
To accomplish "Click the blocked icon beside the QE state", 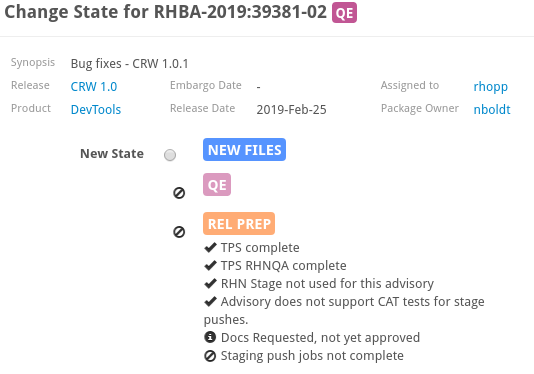I will tap(179, 193).
